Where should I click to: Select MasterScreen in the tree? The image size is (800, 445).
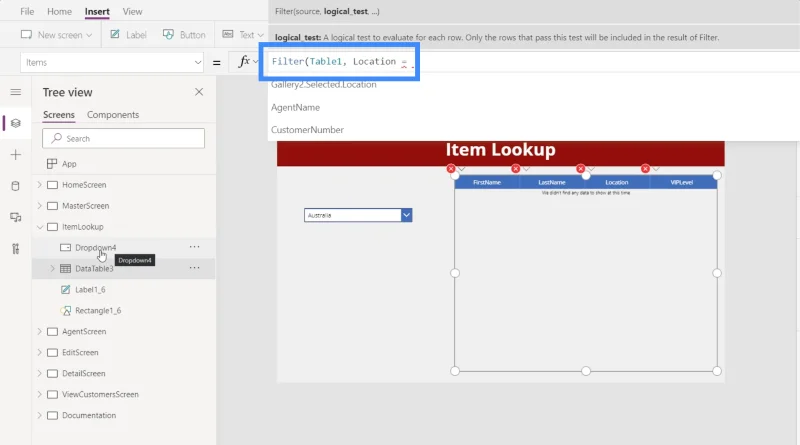[85, 206]
